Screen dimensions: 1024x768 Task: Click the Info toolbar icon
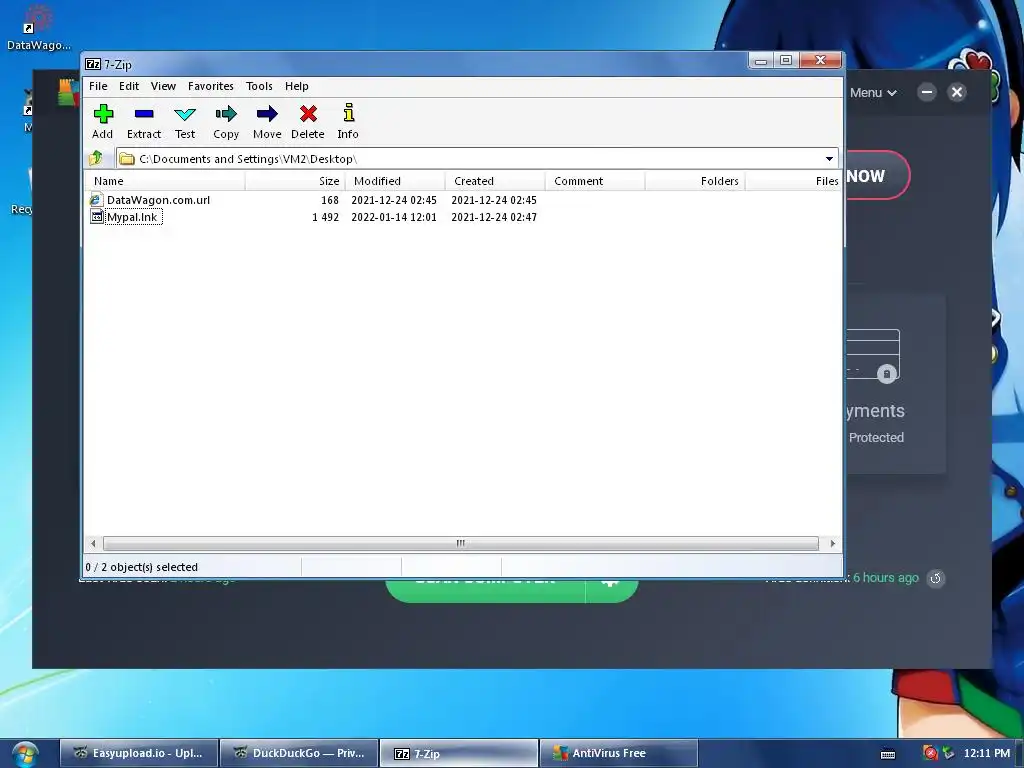pos(349,113)
